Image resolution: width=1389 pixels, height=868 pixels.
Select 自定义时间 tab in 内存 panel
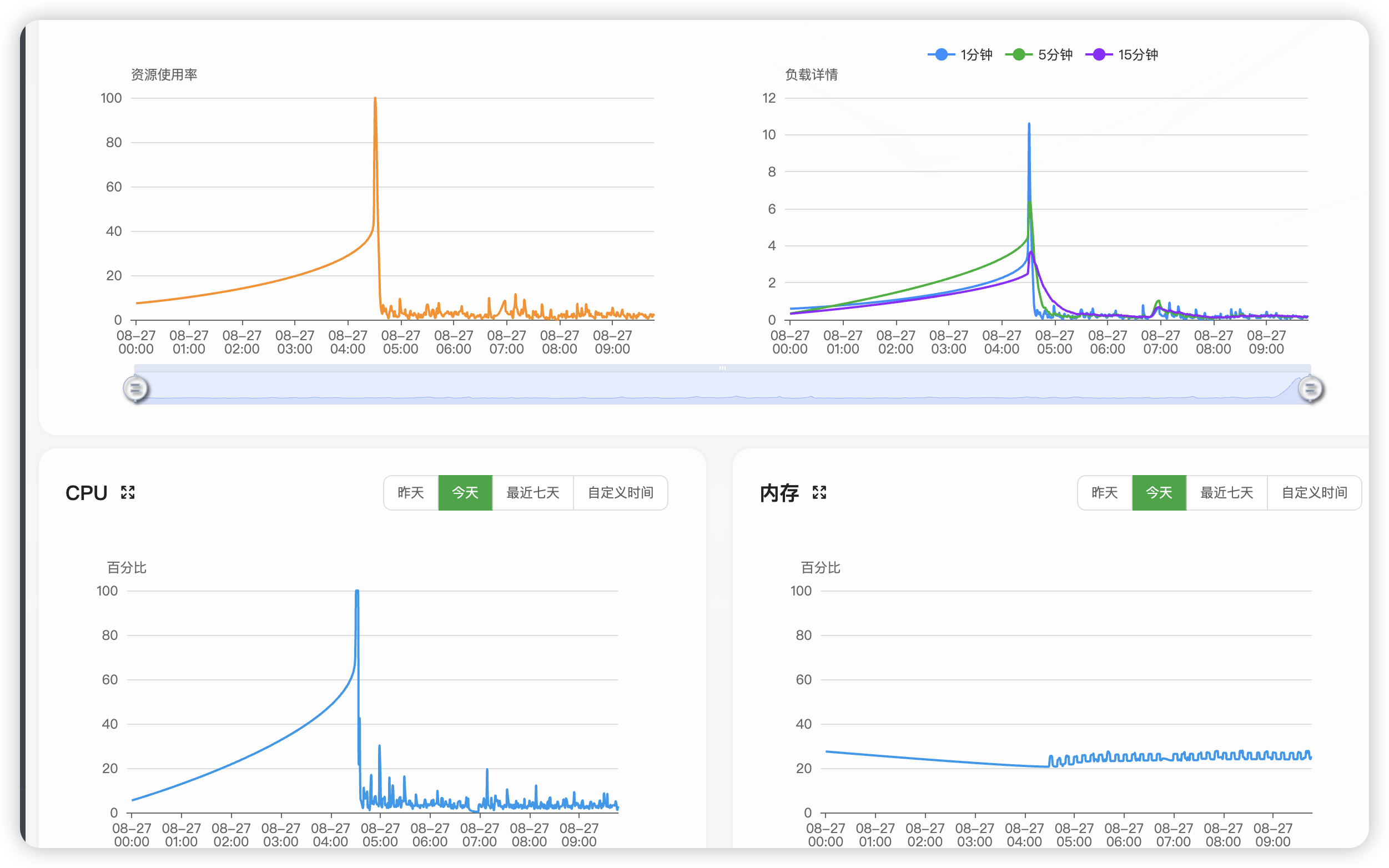click(1314, 493)
